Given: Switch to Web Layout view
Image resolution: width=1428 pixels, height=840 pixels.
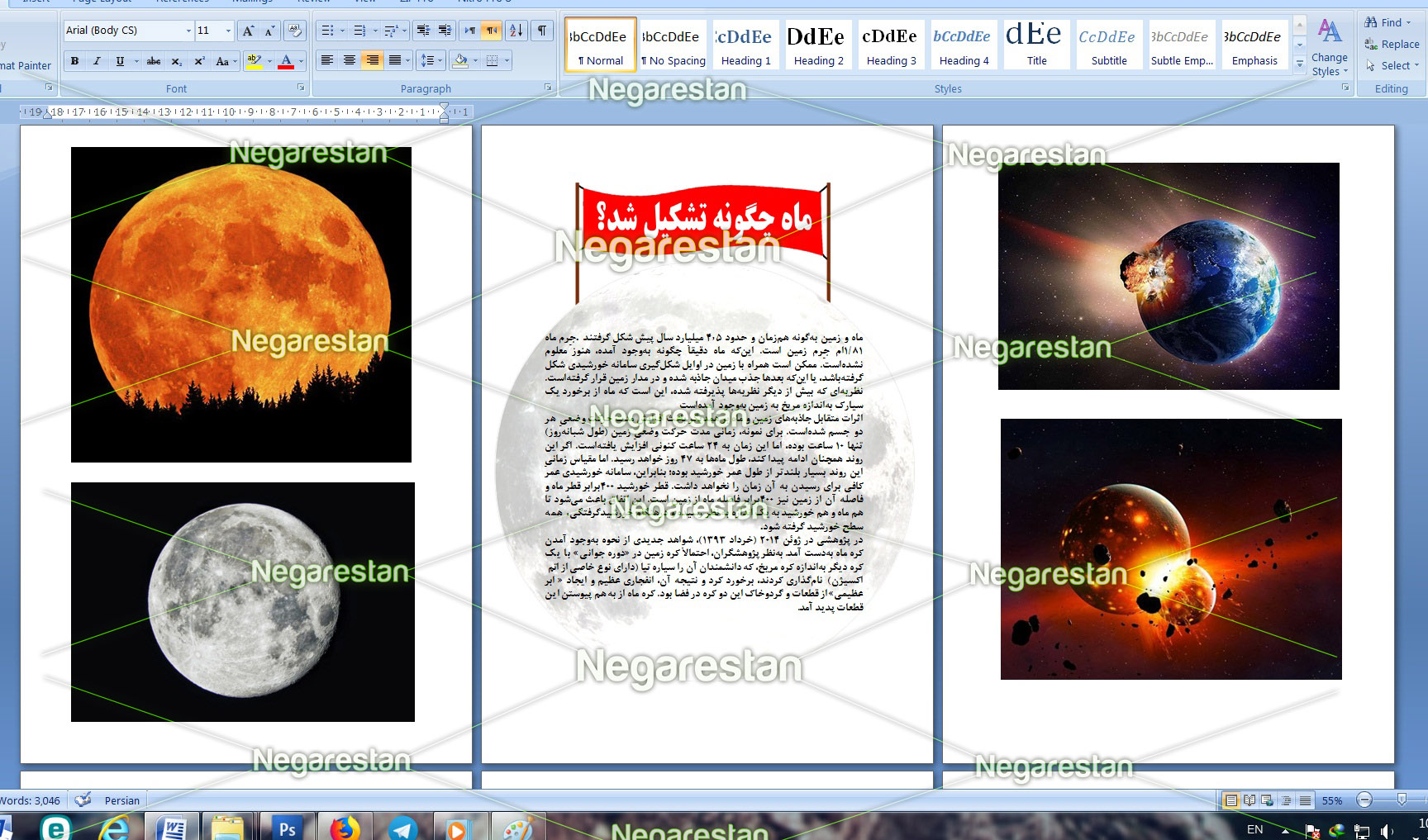Looking at the screenshot, I should [x=1268, y=800].
